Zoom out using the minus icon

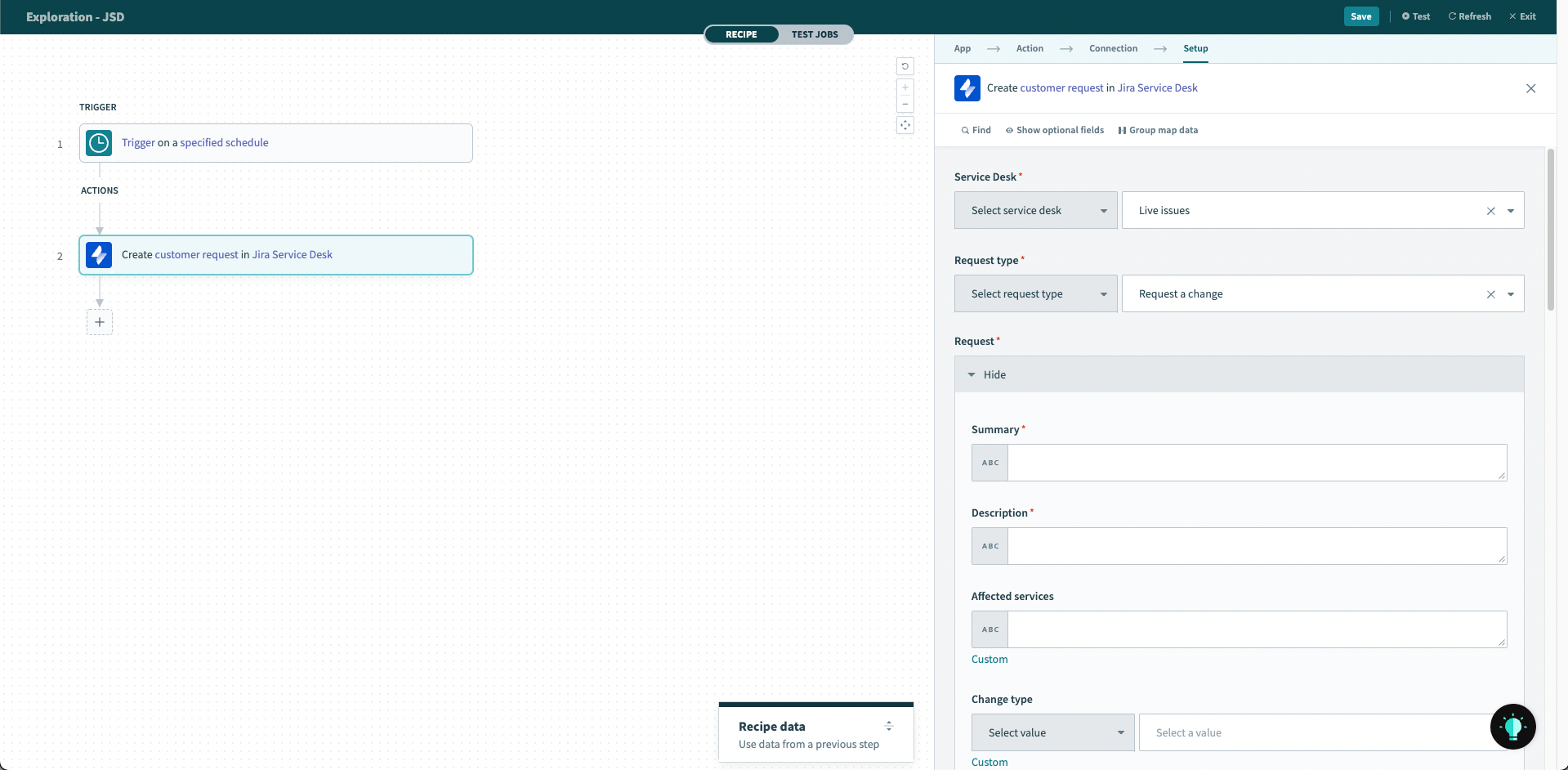905,104
